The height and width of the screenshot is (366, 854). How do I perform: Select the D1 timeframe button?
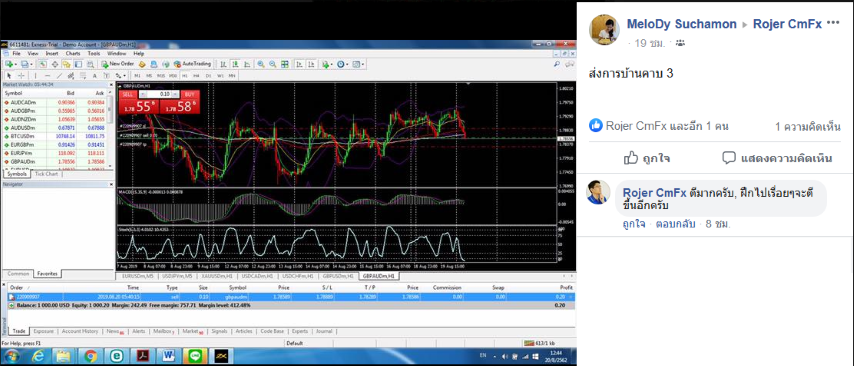tap(209, 75)
